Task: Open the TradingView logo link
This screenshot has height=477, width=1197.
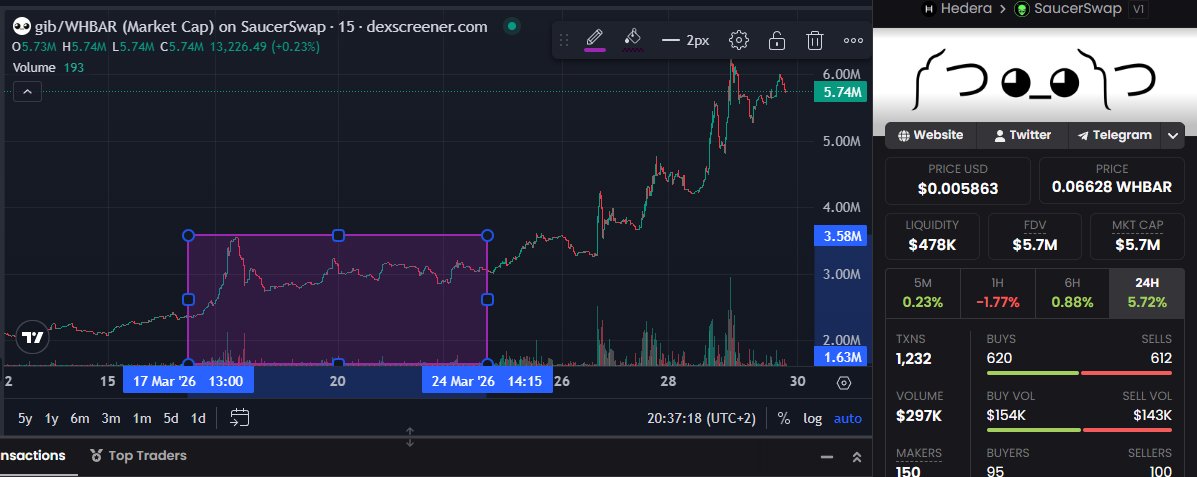Action: (32, 337)
